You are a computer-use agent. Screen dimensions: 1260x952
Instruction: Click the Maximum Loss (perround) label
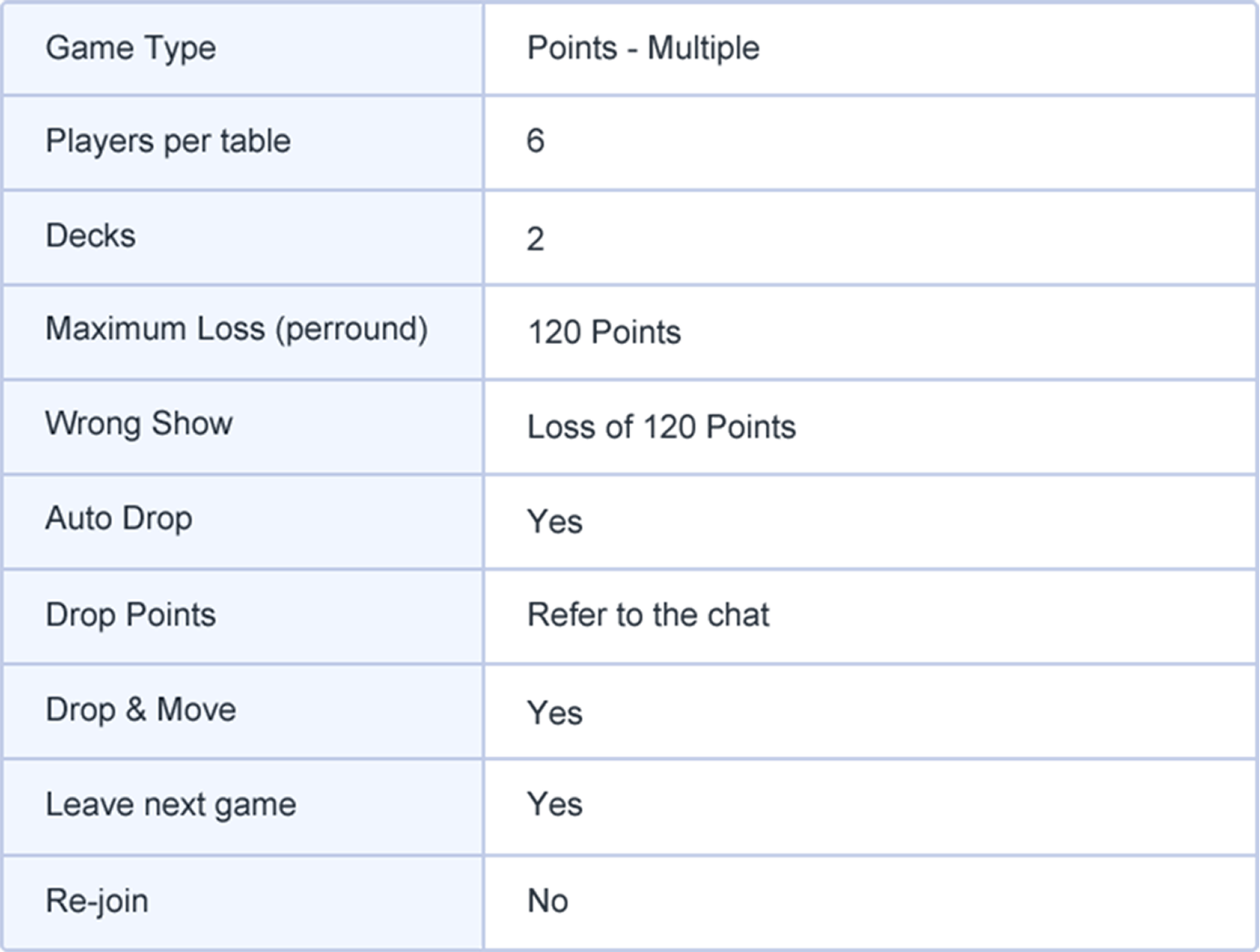pyautogui.click(x=237, y=329)
